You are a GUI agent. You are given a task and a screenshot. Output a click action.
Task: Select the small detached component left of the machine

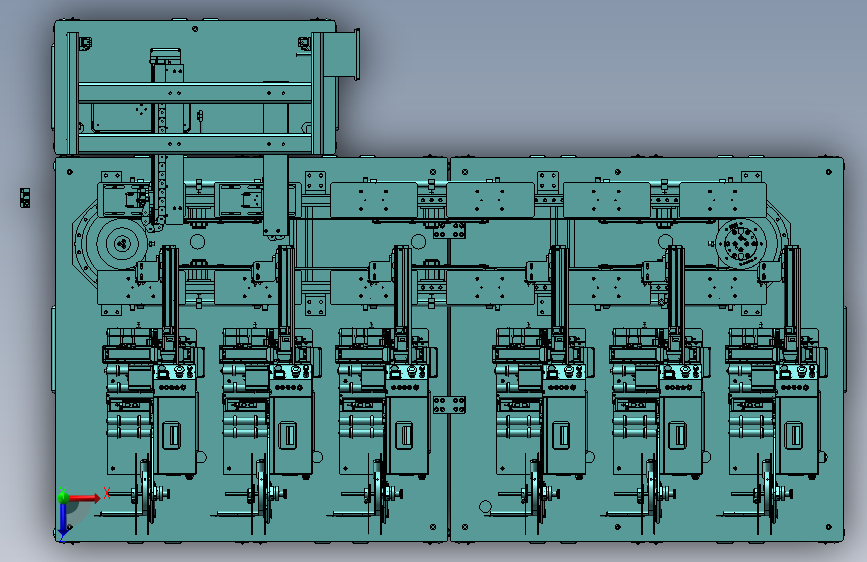[25, 197]
